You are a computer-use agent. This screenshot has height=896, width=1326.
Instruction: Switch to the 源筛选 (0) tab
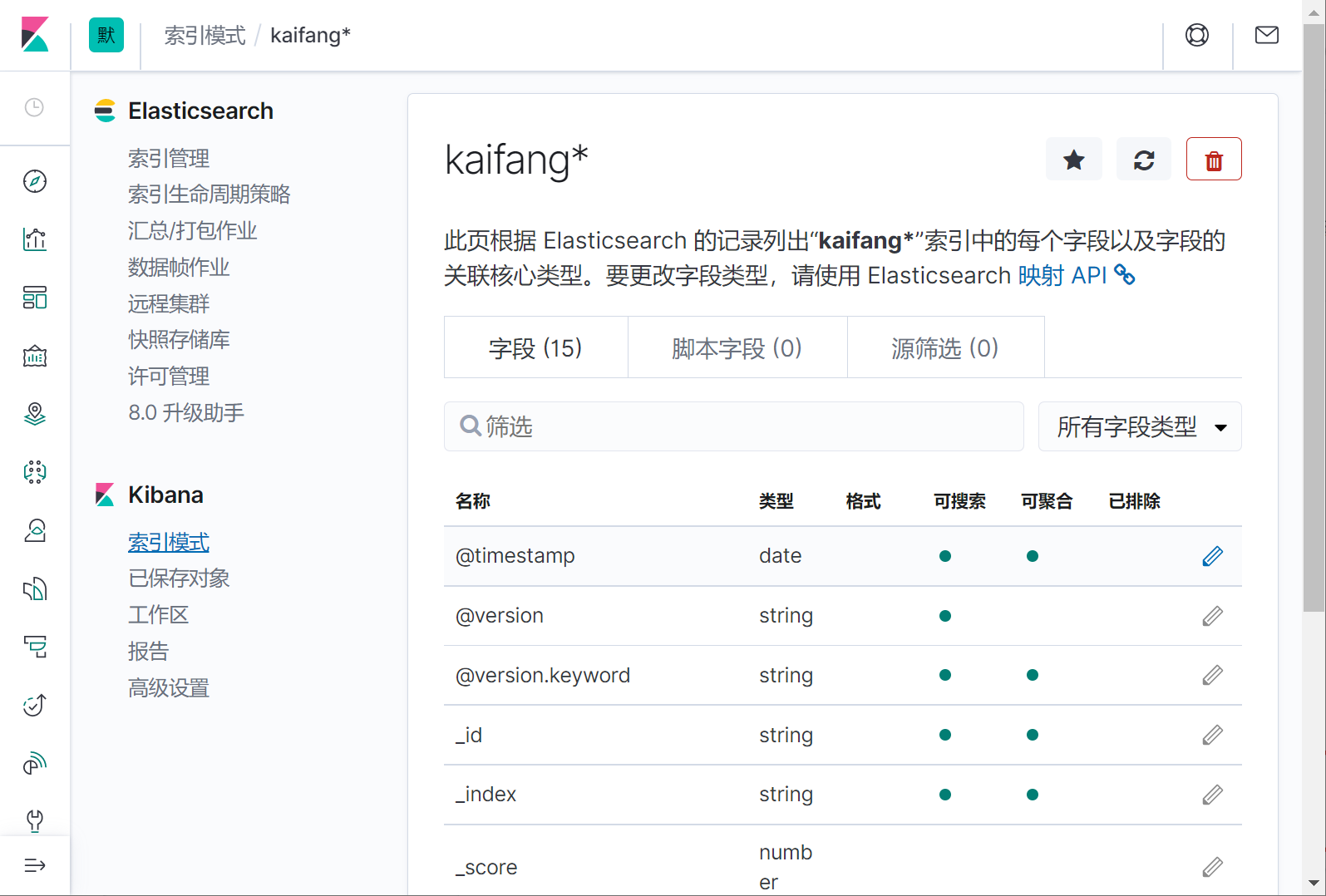[x=944, y=348]
